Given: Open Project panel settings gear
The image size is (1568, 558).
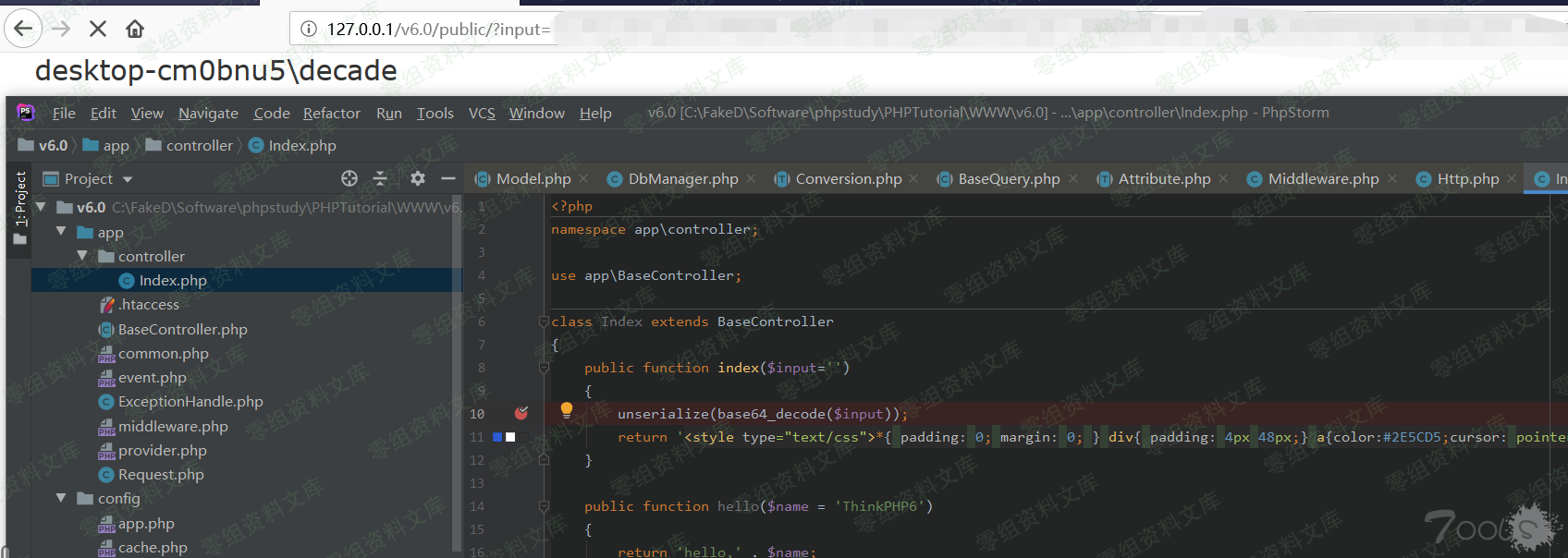Looking at the screenshot, I should (418, 178).
